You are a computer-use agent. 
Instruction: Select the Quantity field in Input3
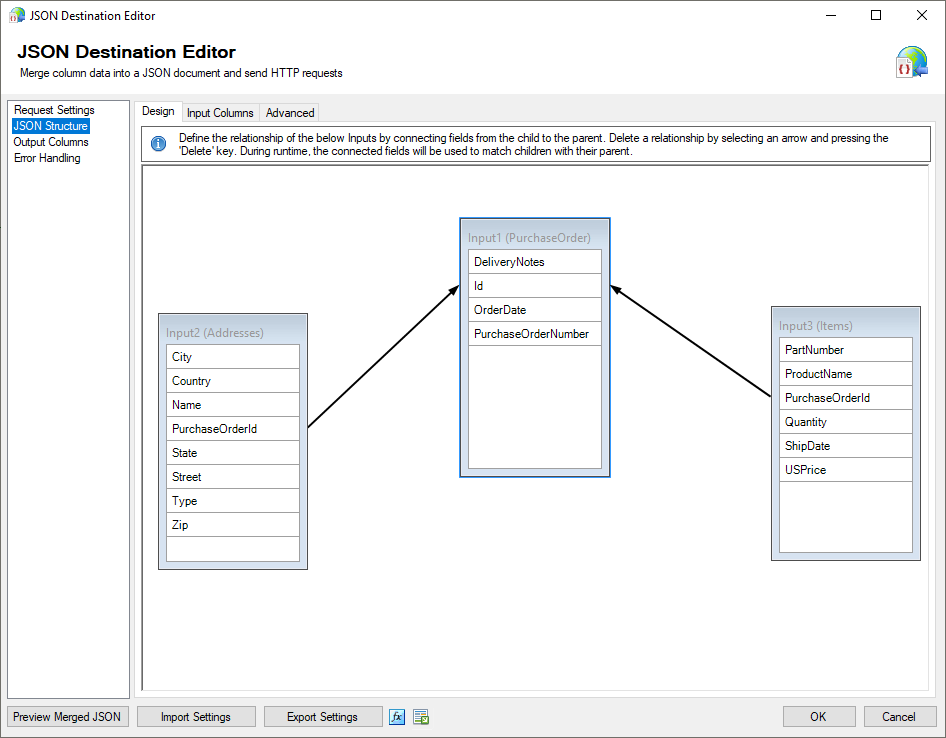805,421
